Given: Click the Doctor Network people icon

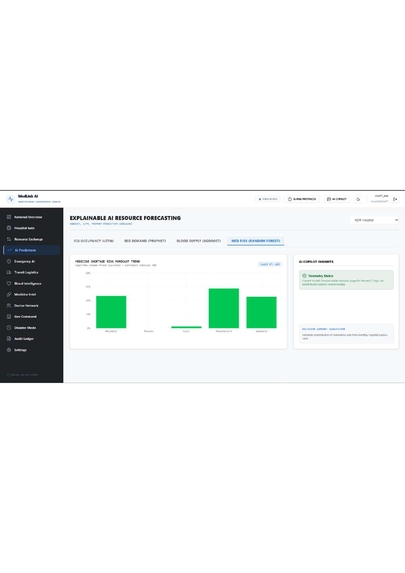Looking at the screenshot, I should click(9, 306).
